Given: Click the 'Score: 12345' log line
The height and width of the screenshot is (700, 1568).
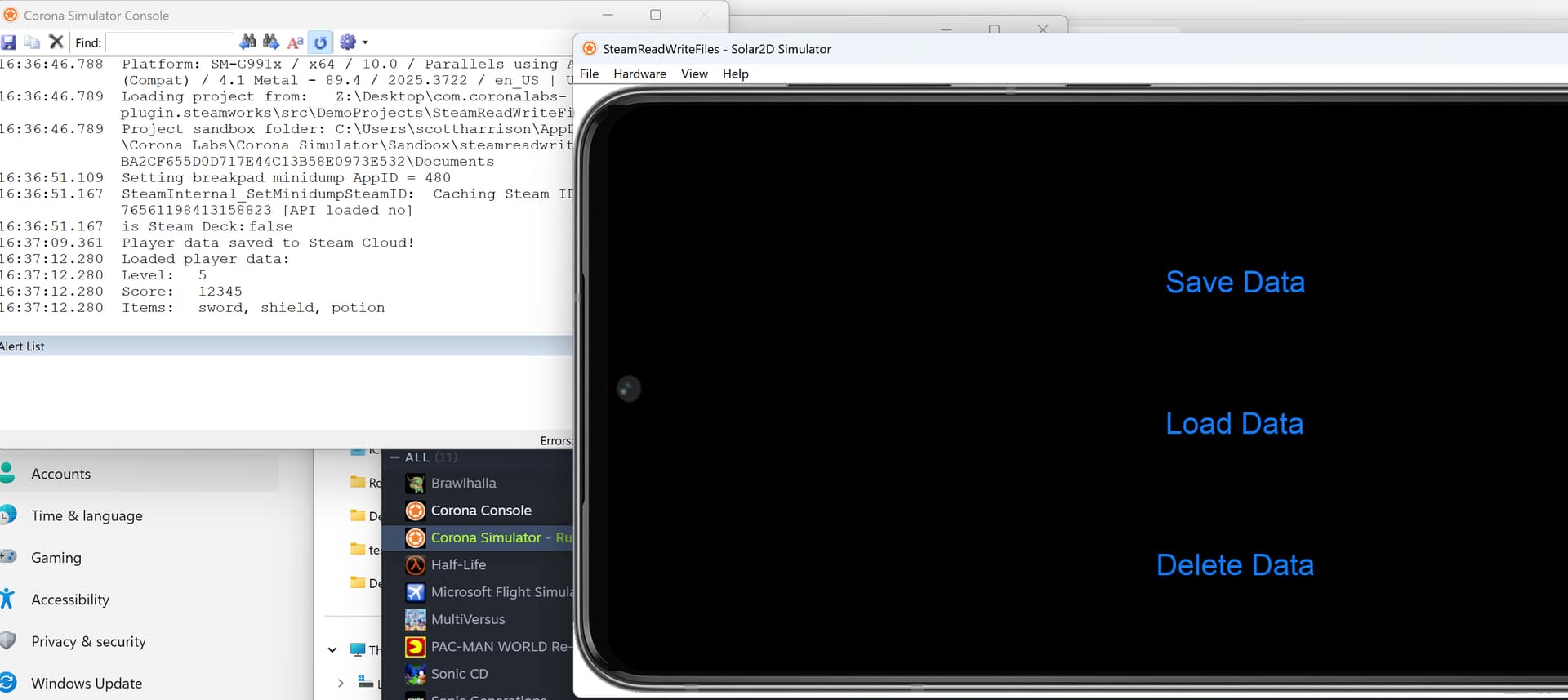Looking at the screenshot, I should pyautogui.click(x=182, y=292).
